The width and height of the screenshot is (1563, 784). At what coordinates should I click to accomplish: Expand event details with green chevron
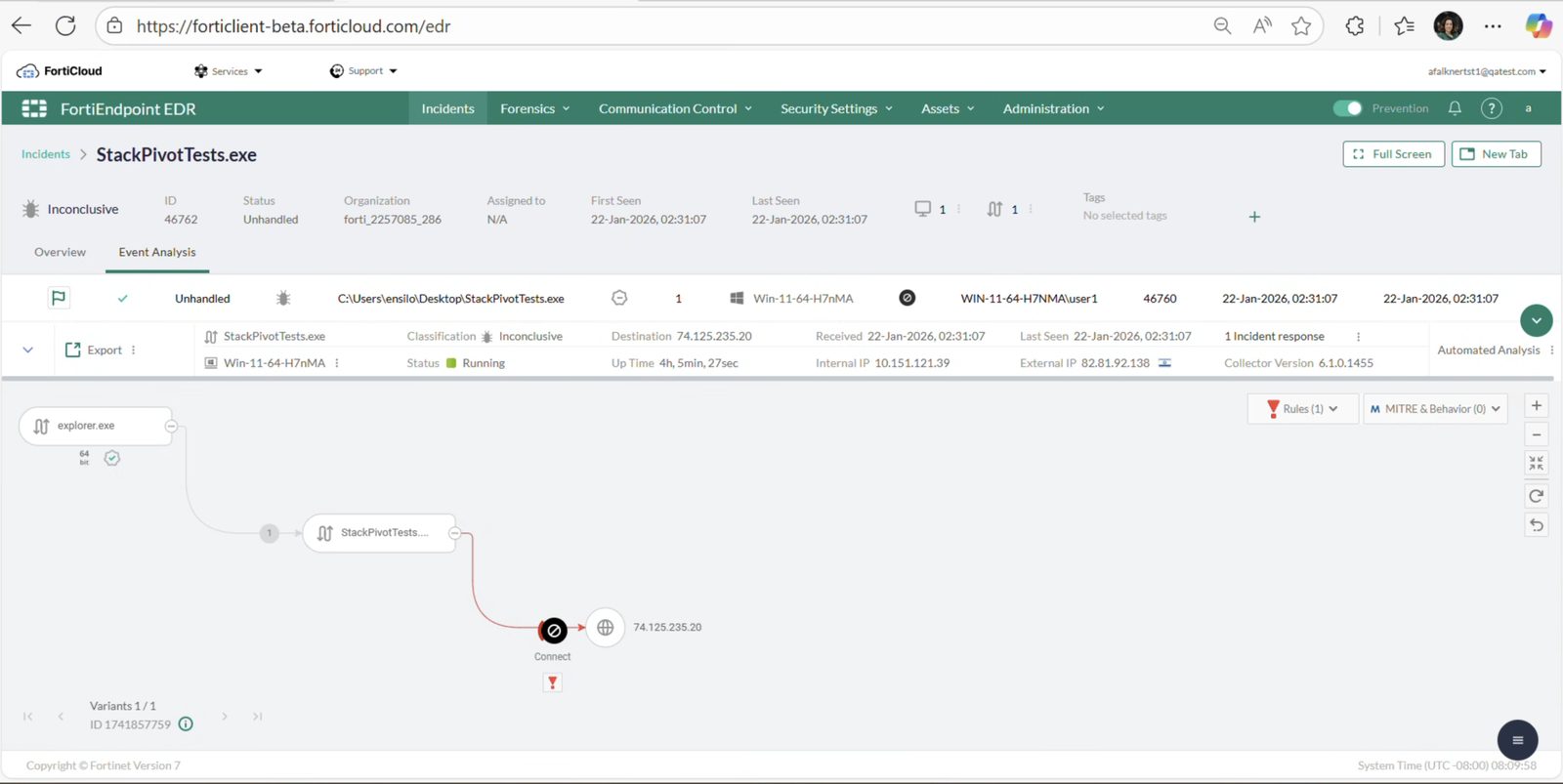coord(1537,320)
